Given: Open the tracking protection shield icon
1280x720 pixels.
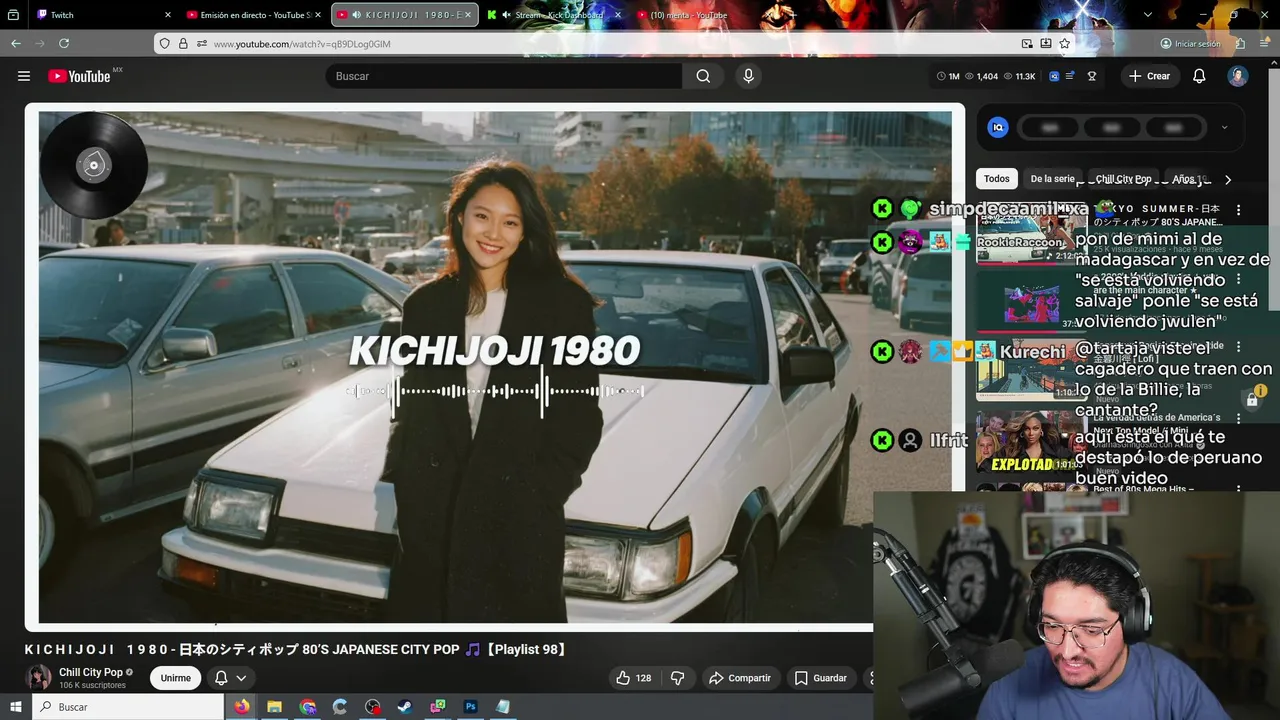Looking at the screenshot, I should tap(164, 44).
